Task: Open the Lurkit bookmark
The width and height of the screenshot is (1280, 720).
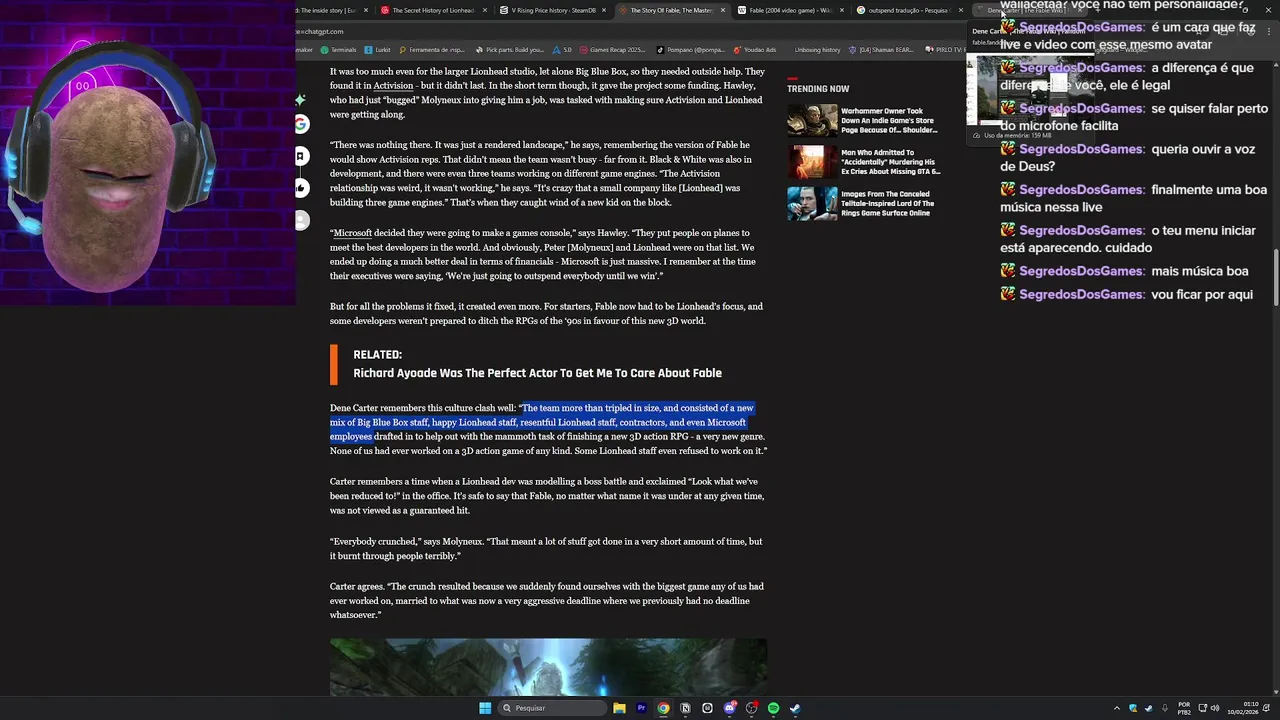Action: [x=378, y=49]
